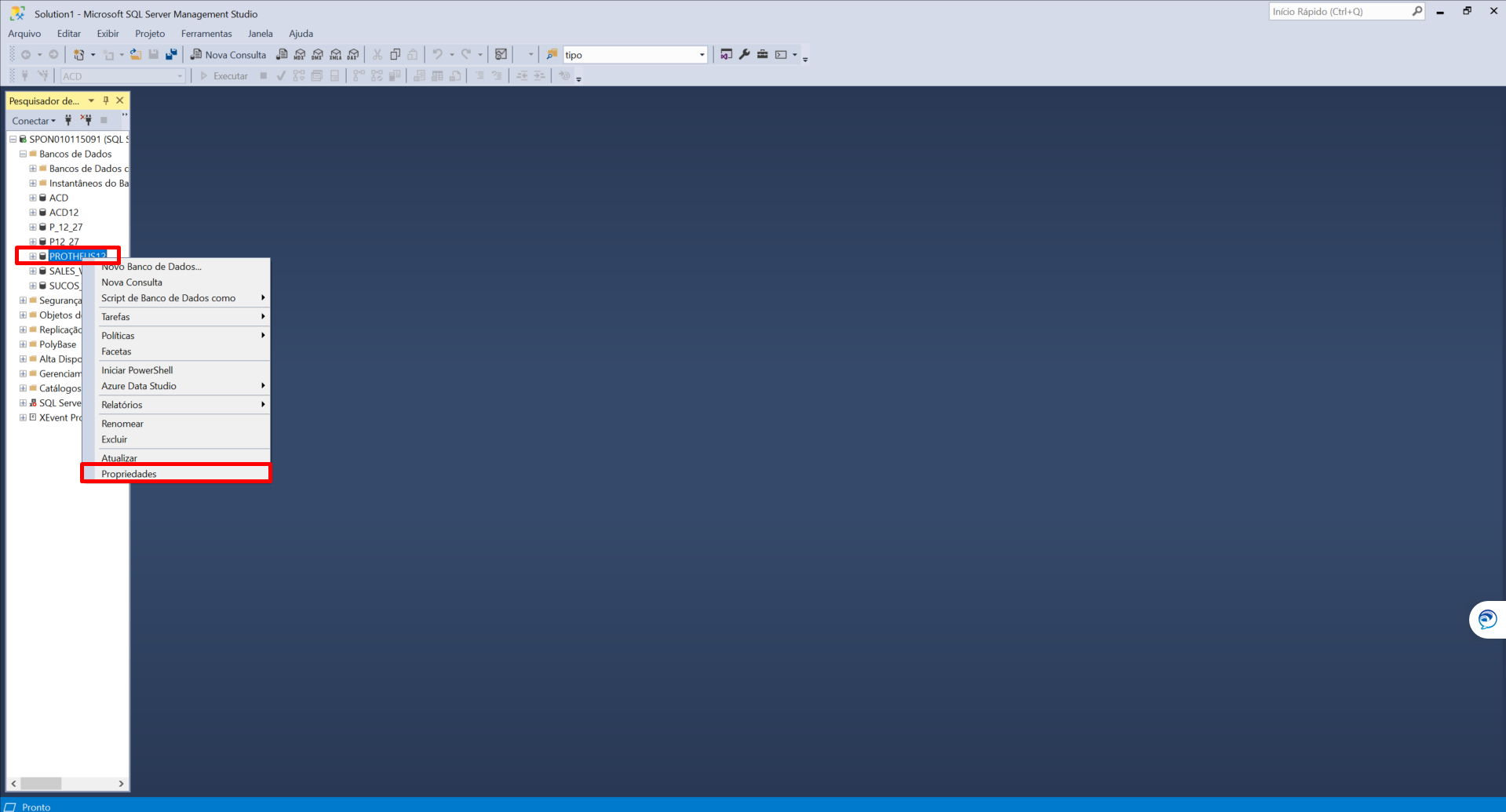Expand the ACD database node
Image resolution: width=1506 pixels, height=812 pixels.
coord(33,198)
